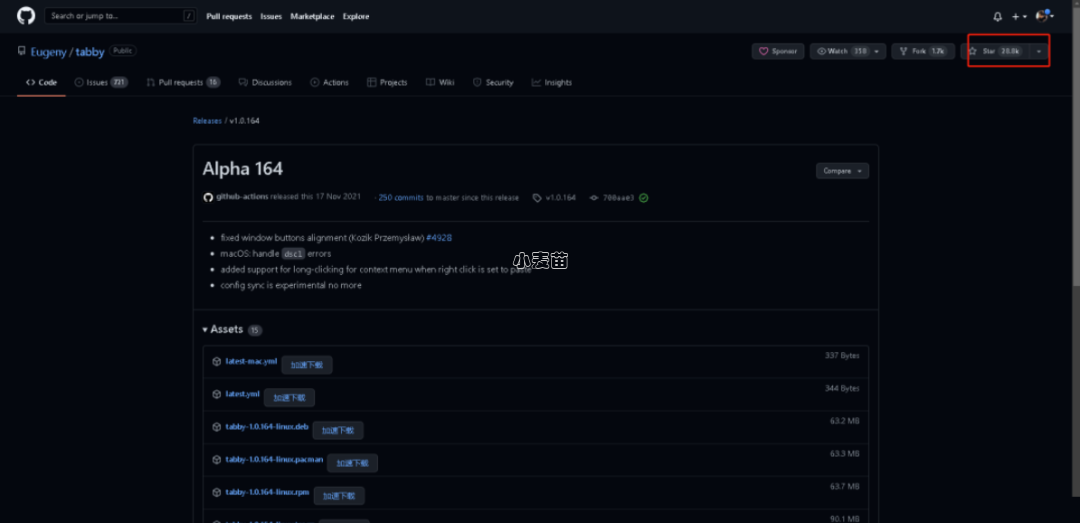Click the package icon beside tabby-1.0.164-linux.deb

217,427
